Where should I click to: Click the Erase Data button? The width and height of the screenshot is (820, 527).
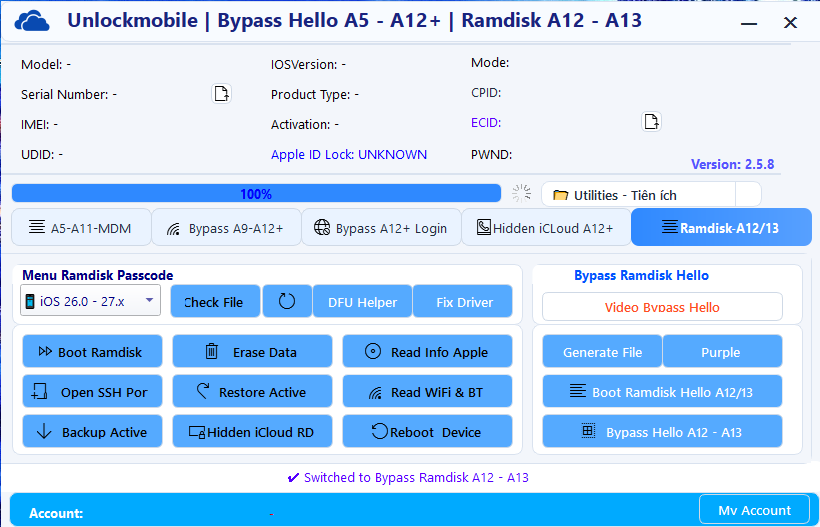252,352
